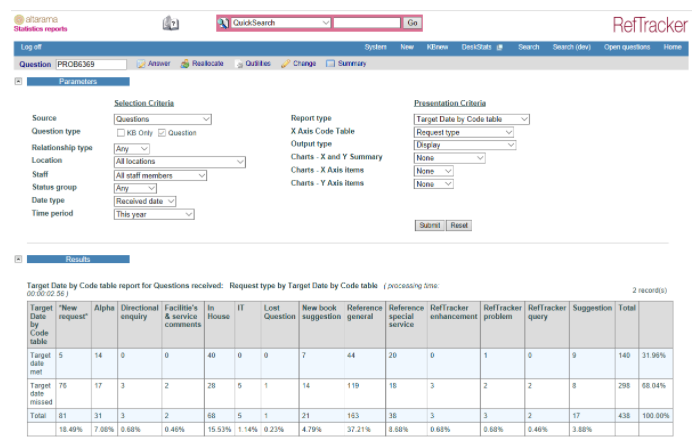Click the Question number input field
The height and width of the screenshot is (447, 693).
tap(91, 65)
